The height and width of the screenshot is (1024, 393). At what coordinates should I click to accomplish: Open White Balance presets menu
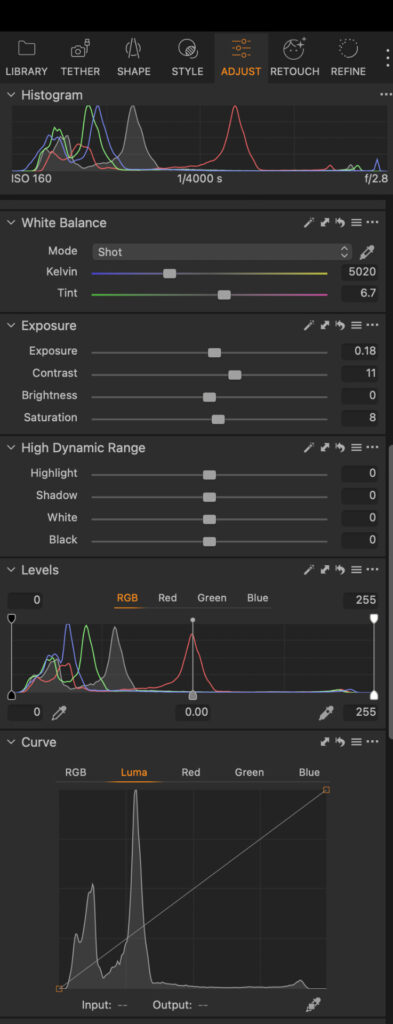point(356,223)
